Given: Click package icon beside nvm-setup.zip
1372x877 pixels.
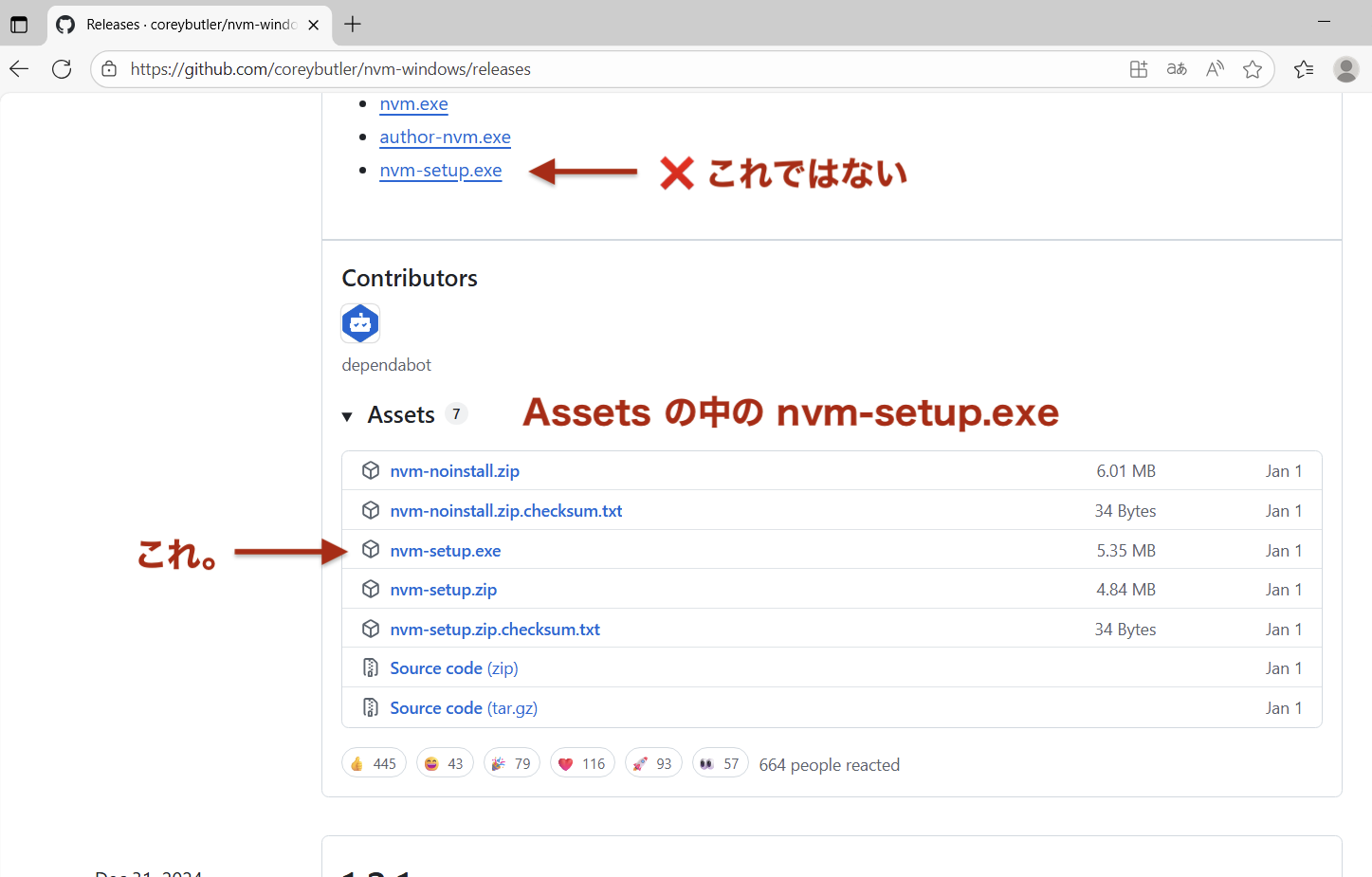Looking at the screenshot, I should point(371,589).
